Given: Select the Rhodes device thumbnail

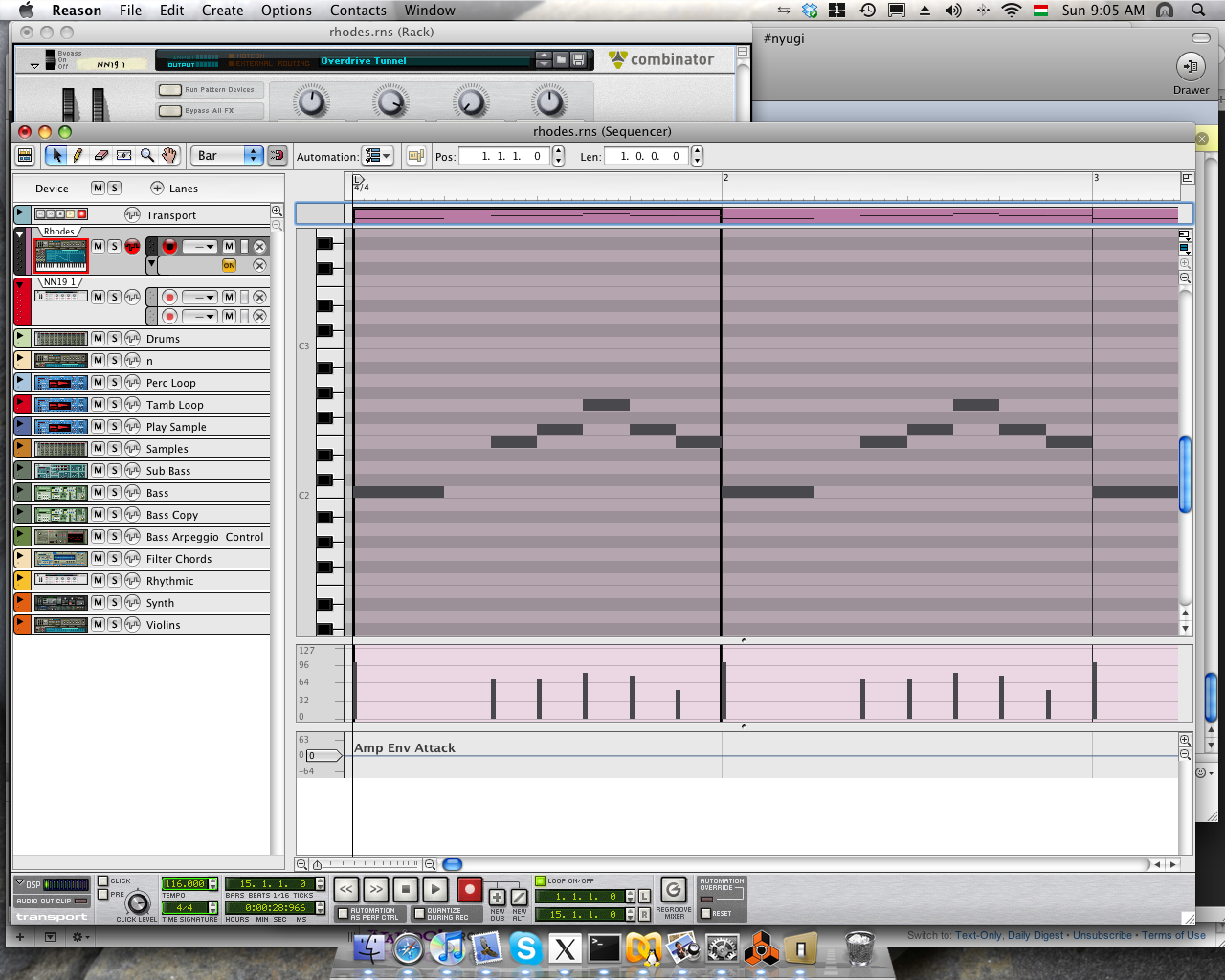Looking at the screenshot, I should [x=60, y=255].
